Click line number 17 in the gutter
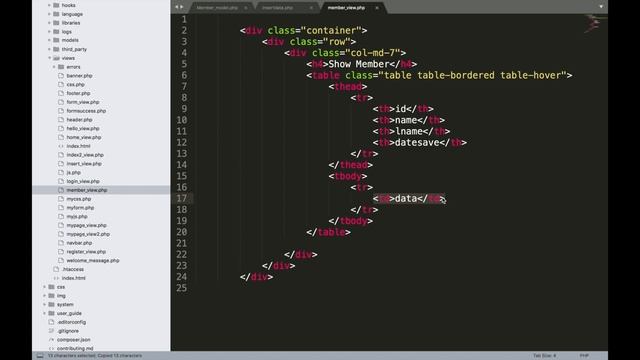 tap(181, 198)
